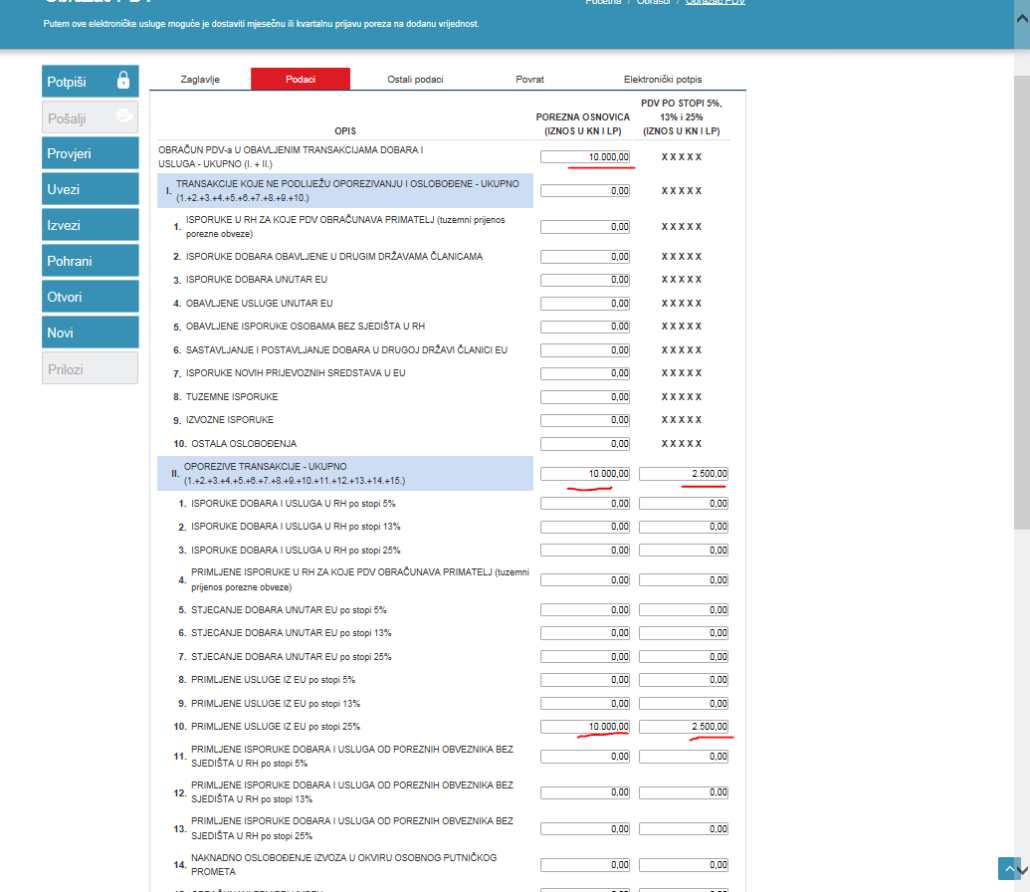Open the Uvezi import function
This screenshot has width=1030, height=892.
click(88, 188)
